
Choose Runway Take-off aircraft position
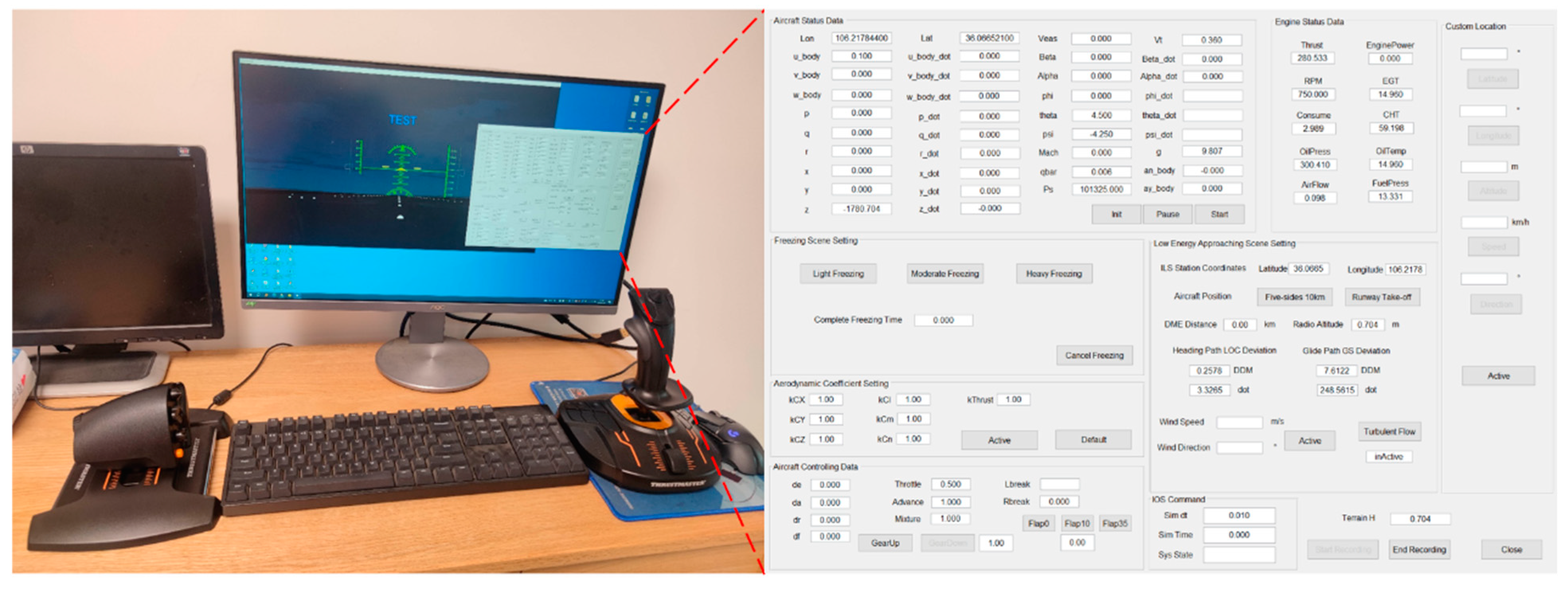click(1381, 297)
